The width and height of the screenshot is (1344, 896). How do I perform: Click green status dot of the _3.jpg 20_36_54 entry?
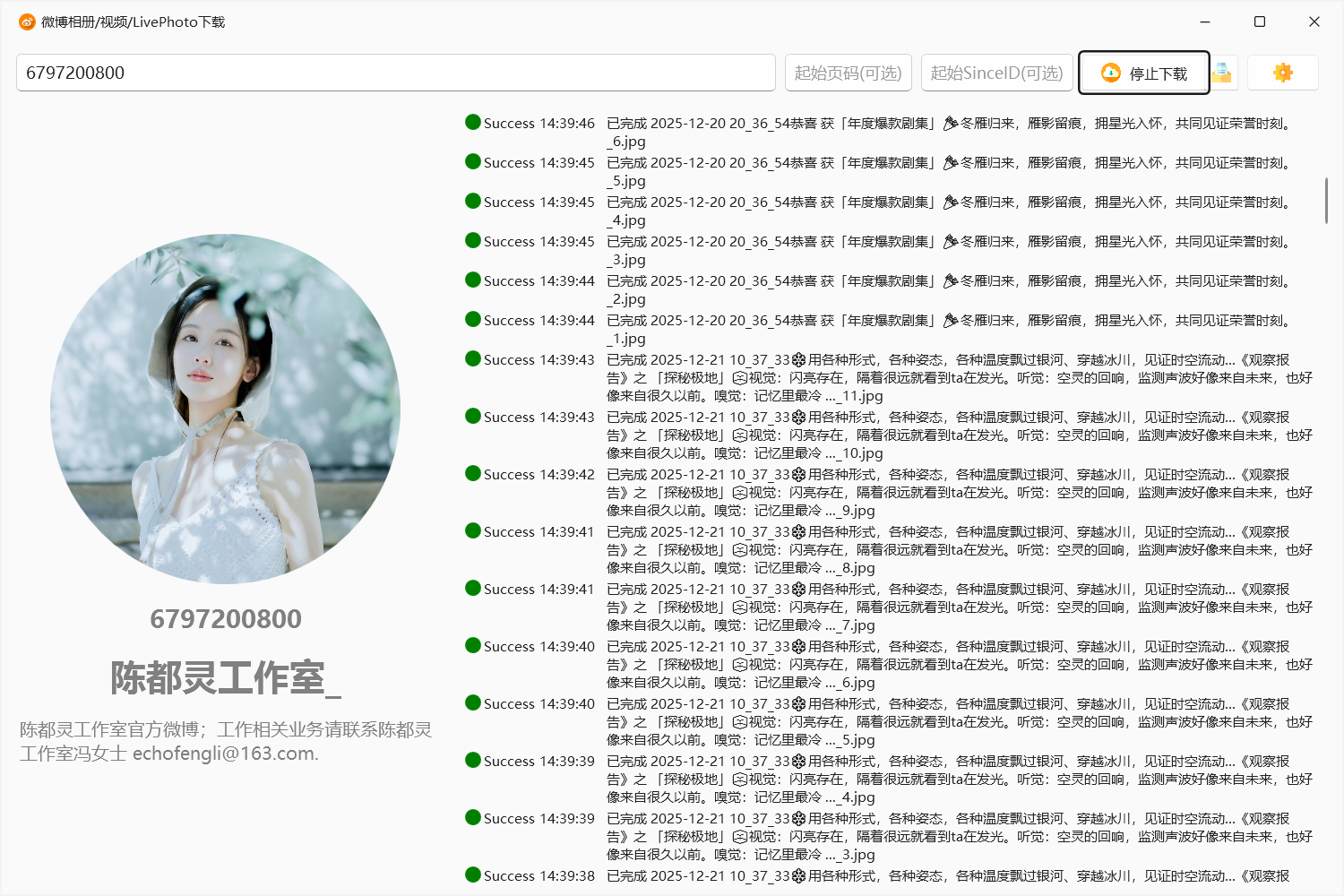[x=473, y=240]
